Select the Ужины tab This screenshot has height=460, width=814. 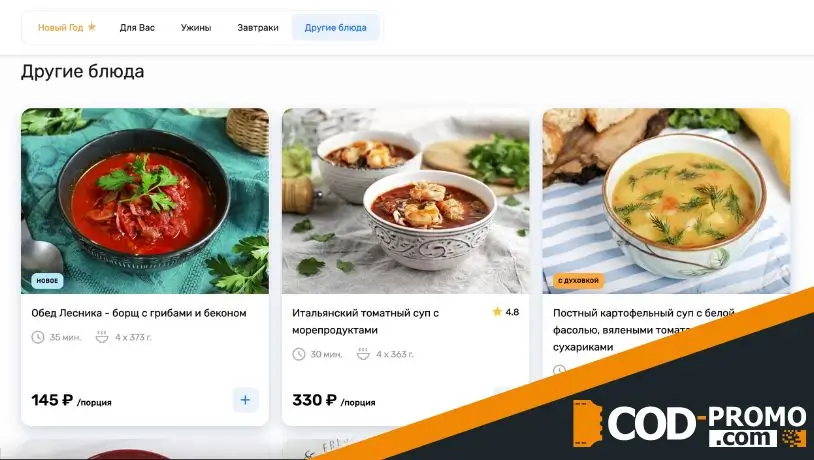[196, 28]
